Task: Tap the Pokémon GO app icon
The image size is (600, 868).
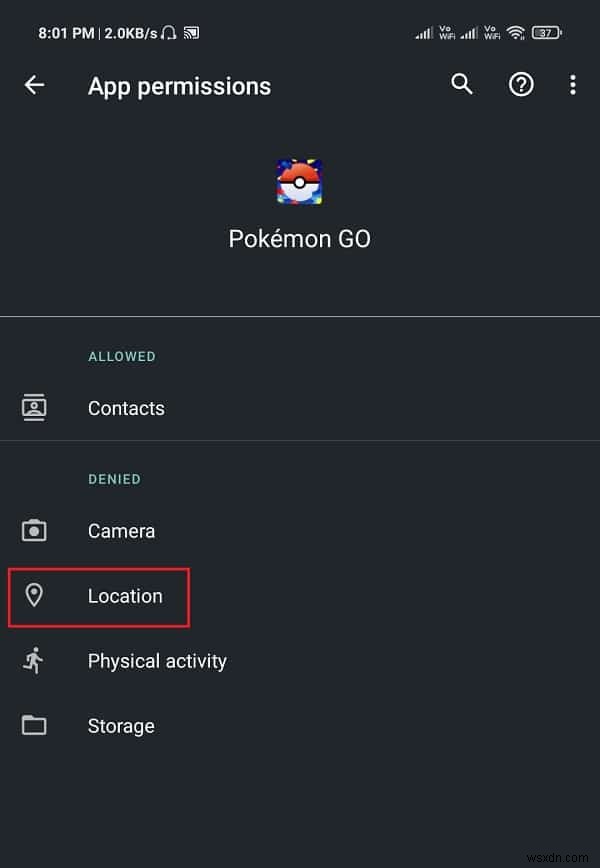Action: point(299,181)
